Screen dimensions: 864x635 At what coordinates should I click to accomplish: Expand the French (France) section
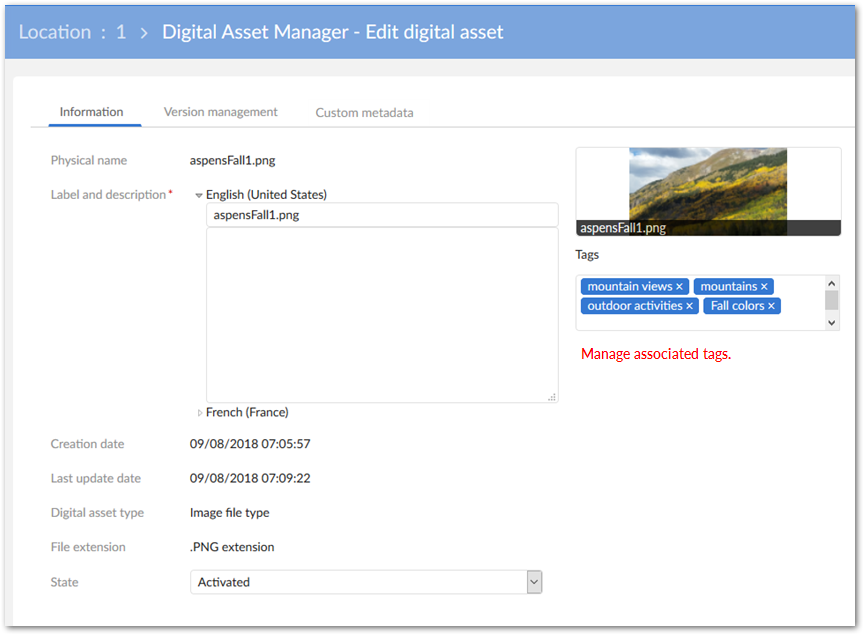coord(199,411)
